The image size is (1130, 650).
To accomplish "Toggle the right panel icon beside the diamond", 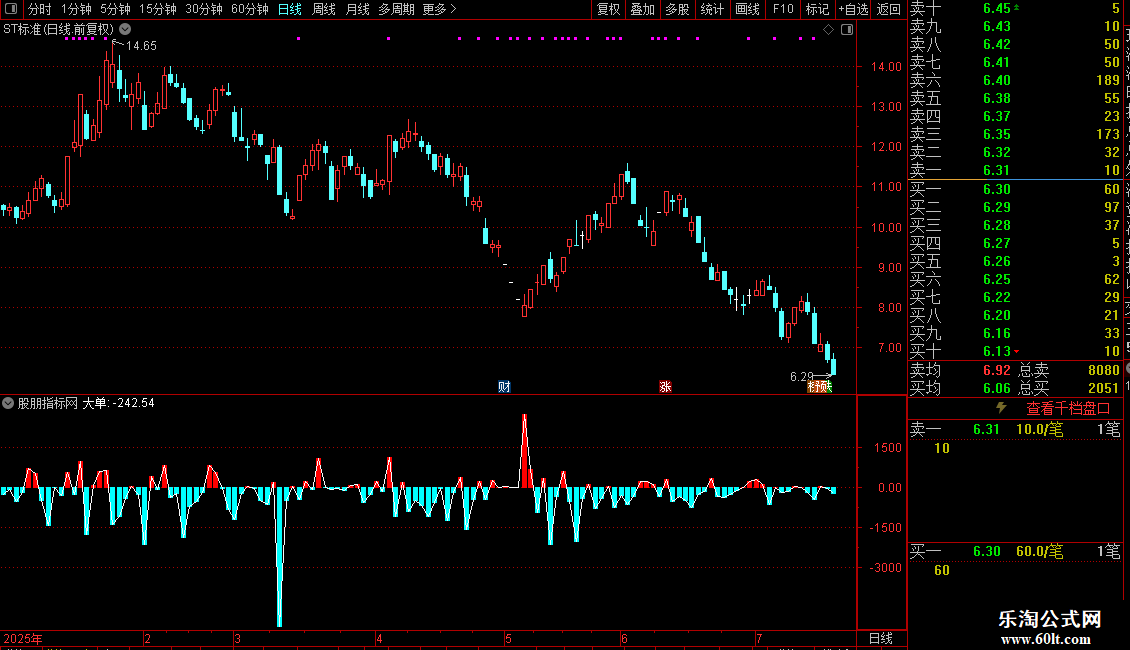I will click(x=847, y=30).
